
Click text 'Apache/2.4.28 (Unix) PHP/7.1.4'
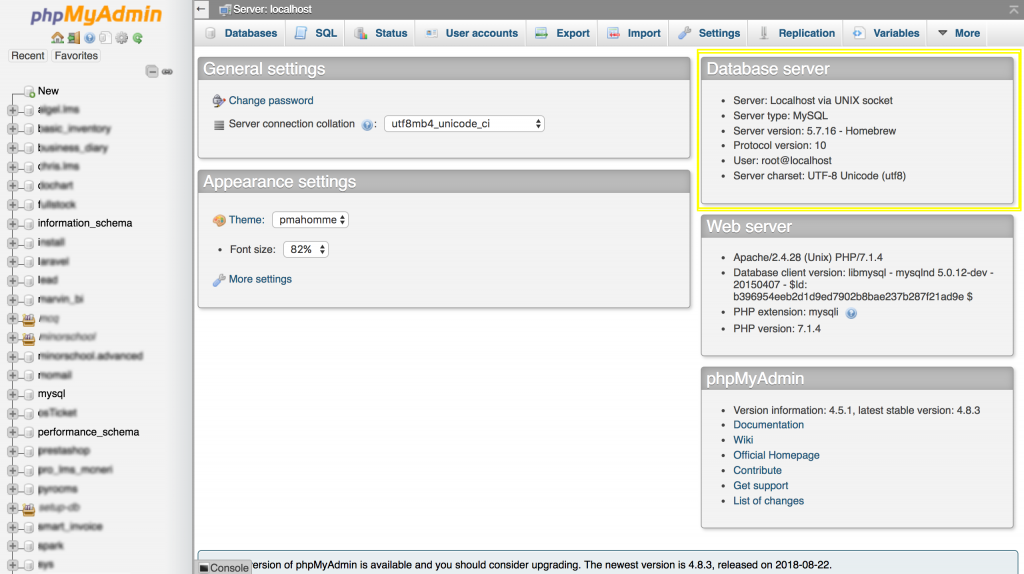click(x=808, y=257)
